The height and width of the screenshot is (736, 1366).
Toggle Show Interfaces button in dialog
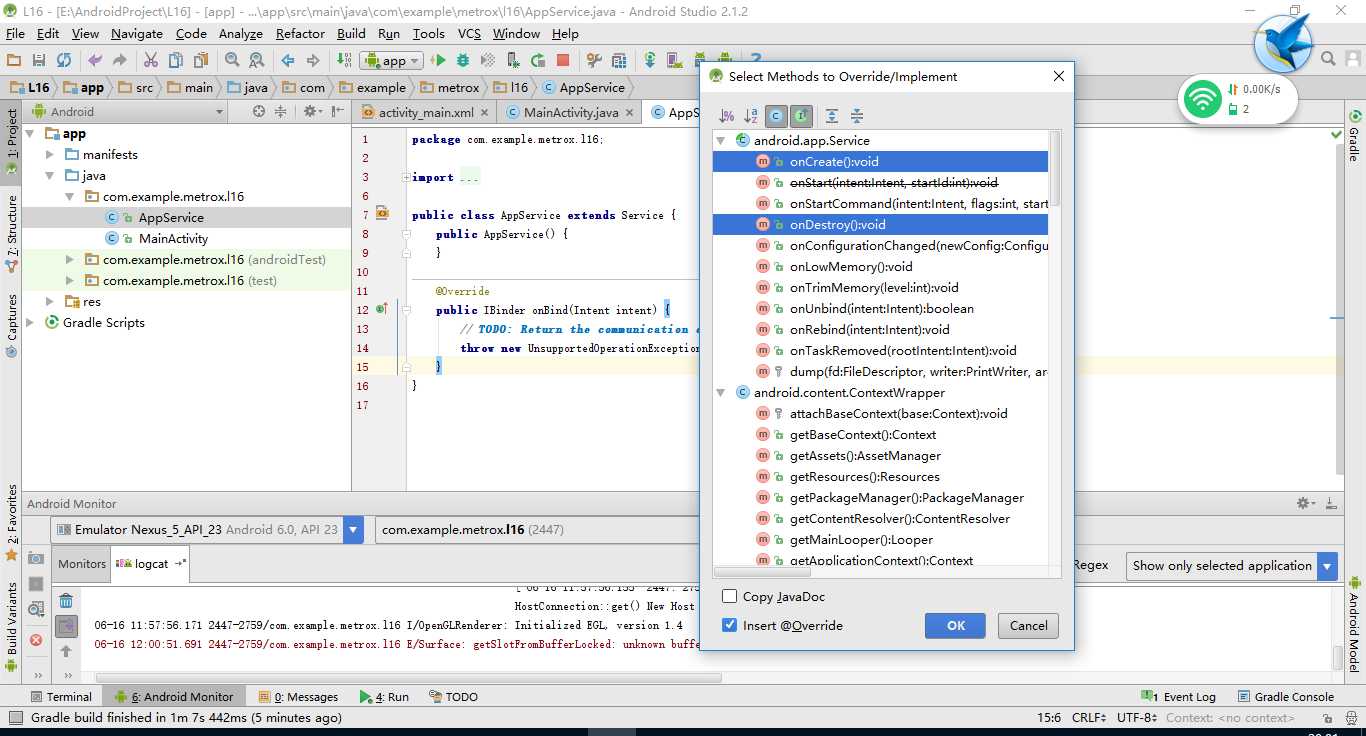pyautogui.click(x=801, y=116)
